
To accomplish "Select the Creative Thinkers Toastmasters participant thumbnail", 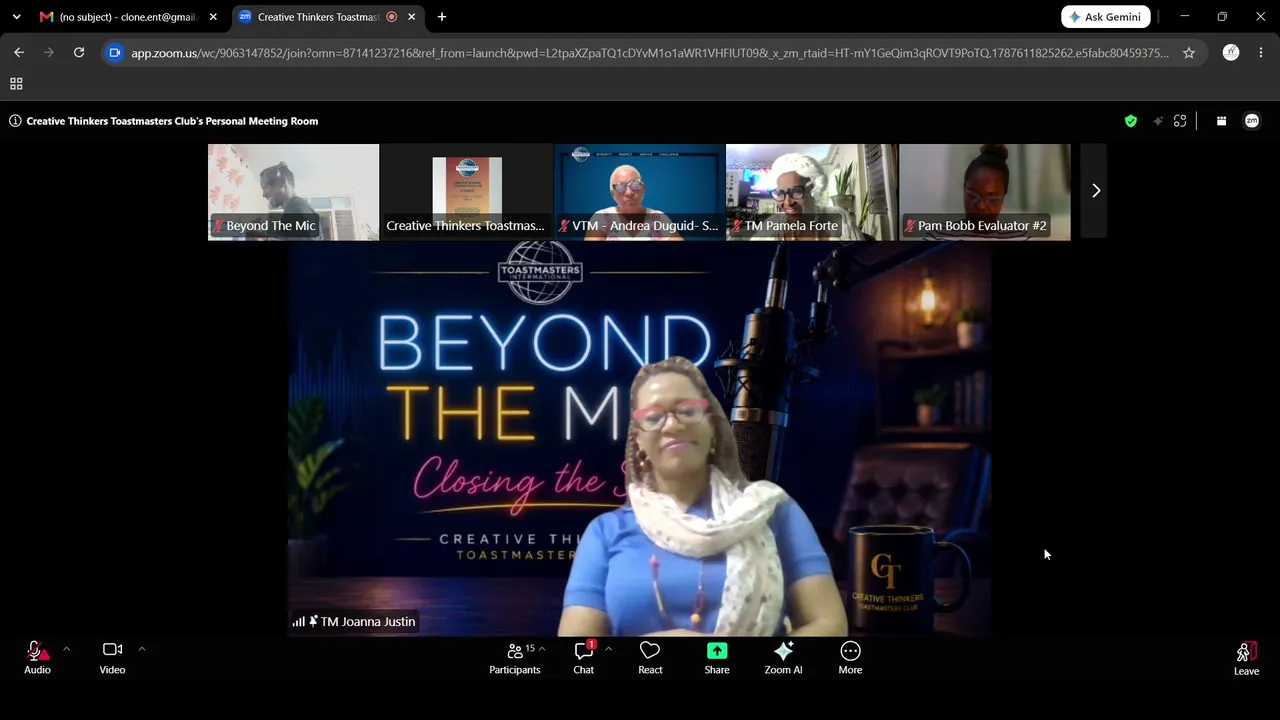I will (466, 192).
